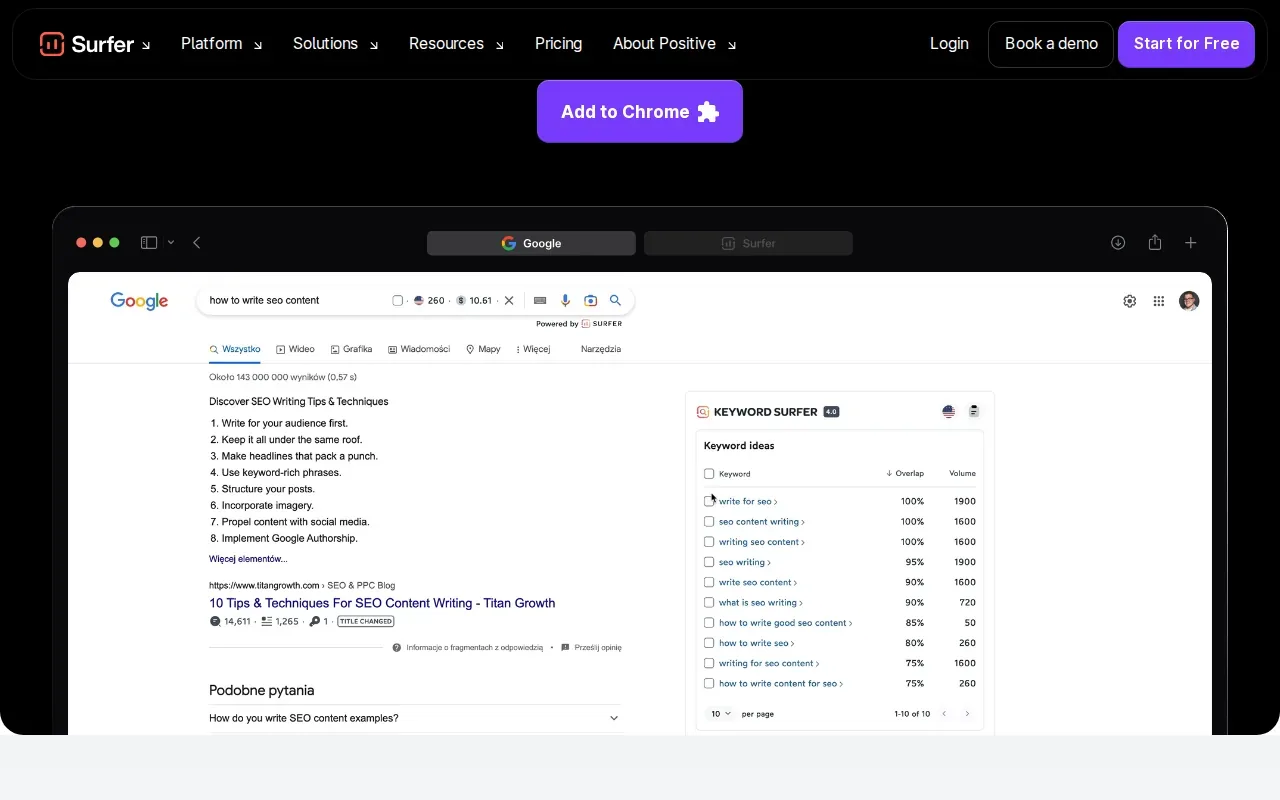Click the US flag country icon
Viewport: 1280px width, 800px height.
pyautogui.click(x=949, y=411)
